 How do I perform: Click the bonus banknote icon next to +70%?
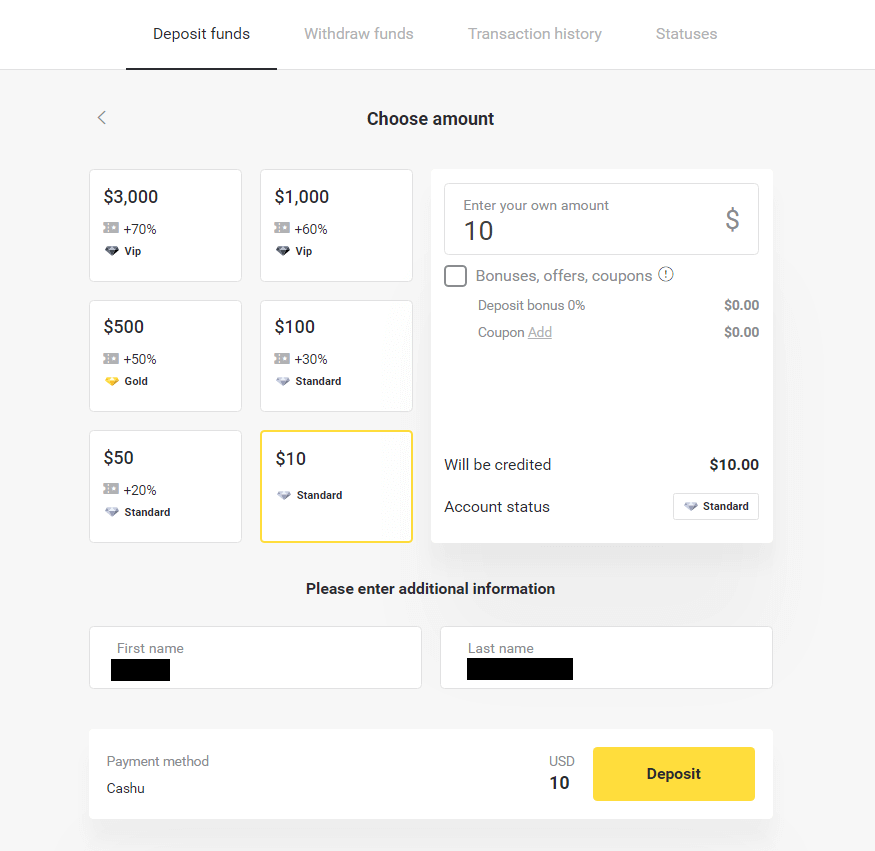click(113, 228)
